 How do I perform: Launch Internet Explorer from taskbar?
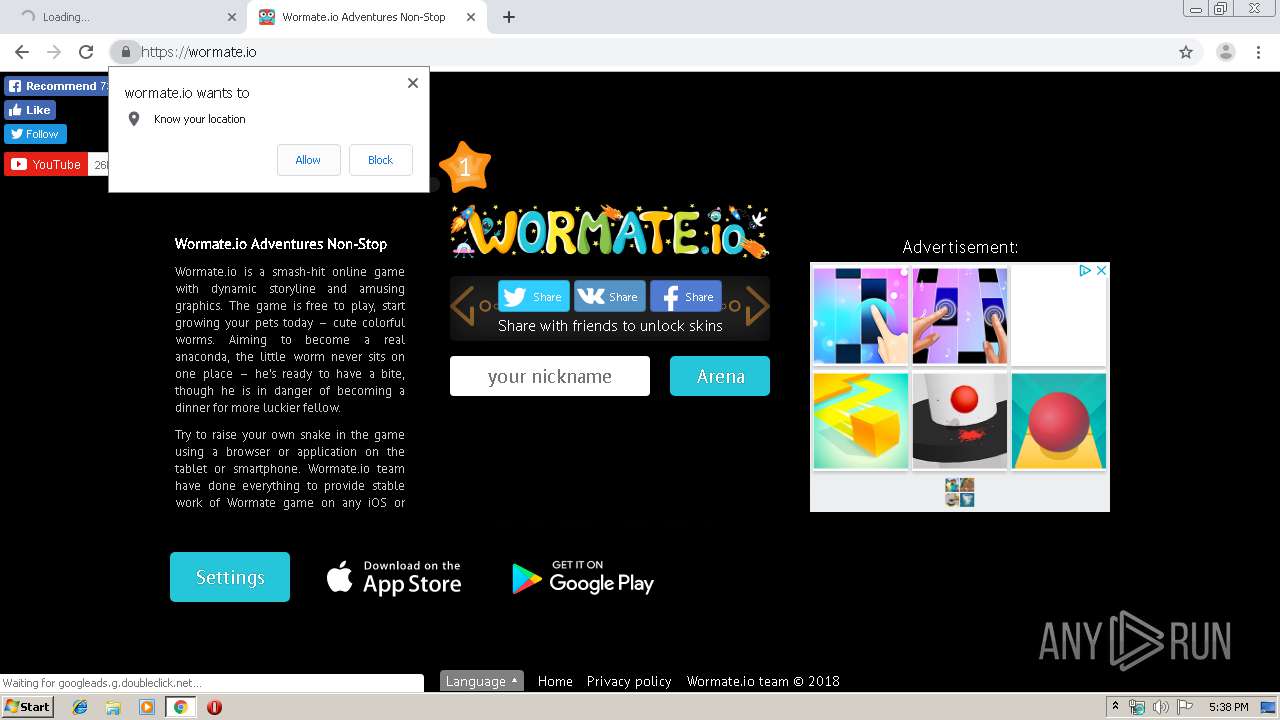80,707
